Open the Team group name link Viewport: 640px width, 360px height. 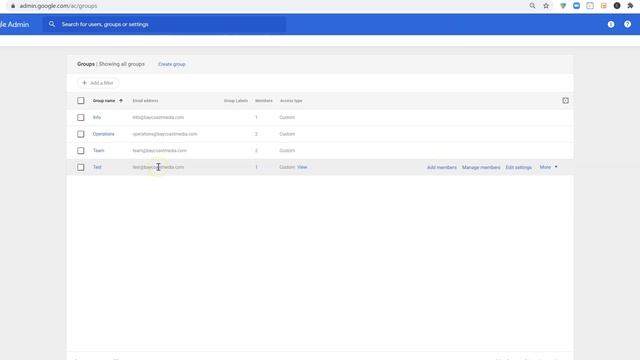98,151
